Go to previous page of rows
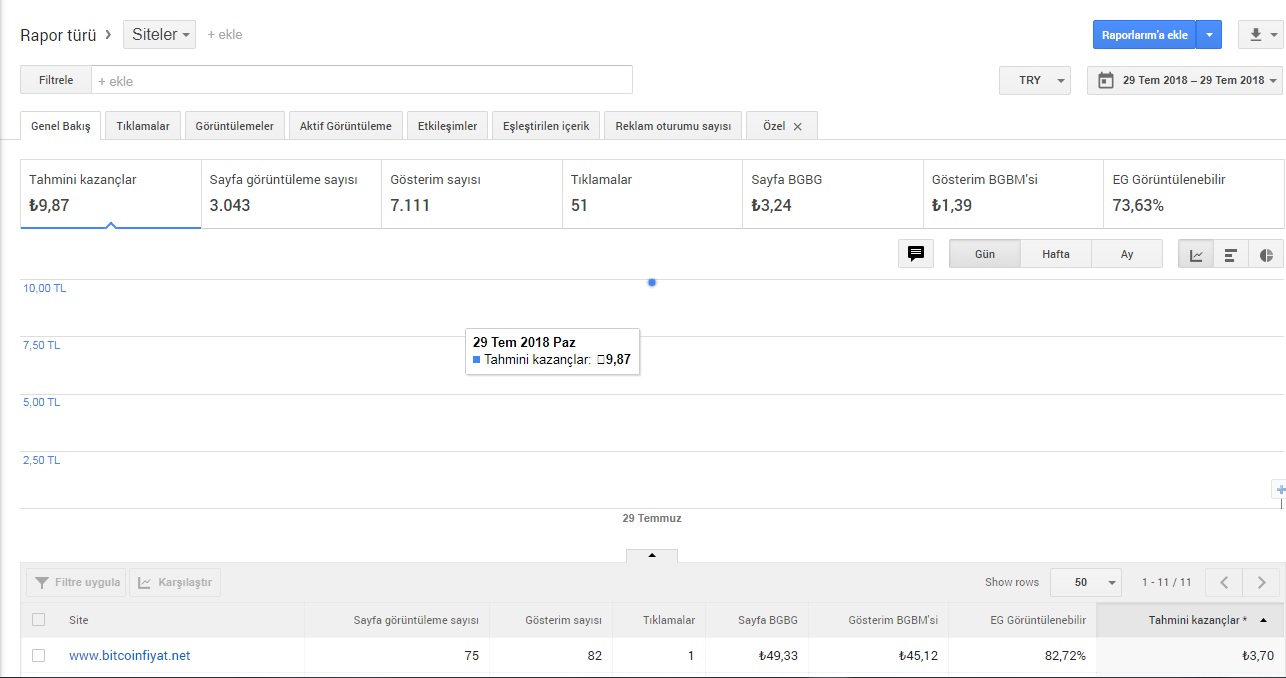The image size is (1286, 678). click(x=1224, y=582)
